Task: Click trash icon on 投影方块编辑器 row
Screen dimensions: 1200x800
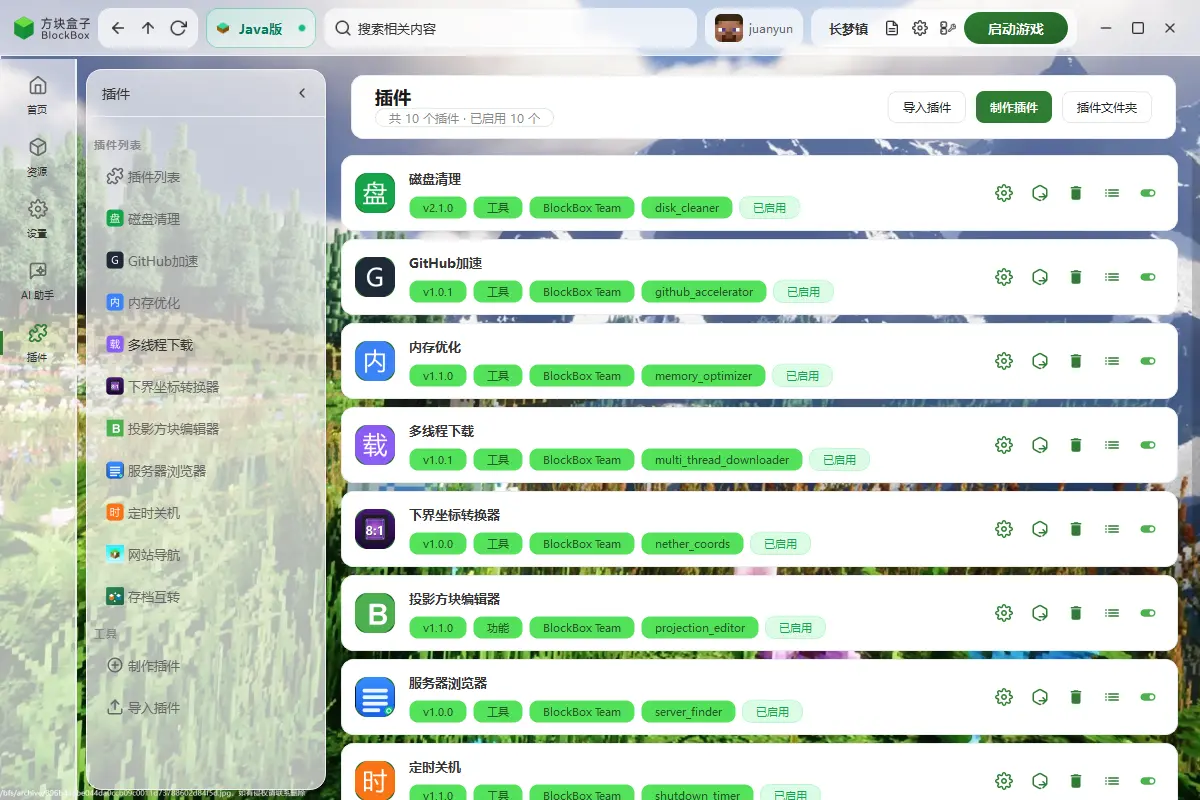Action: (x=1076, y=613)
